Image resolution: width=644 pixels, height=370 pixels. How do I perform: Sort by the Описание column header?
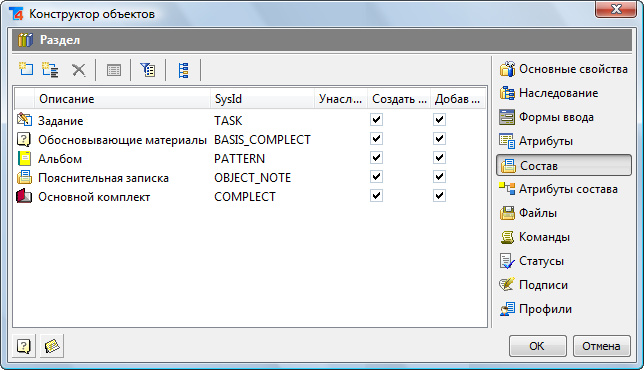(x=122, y=99)
